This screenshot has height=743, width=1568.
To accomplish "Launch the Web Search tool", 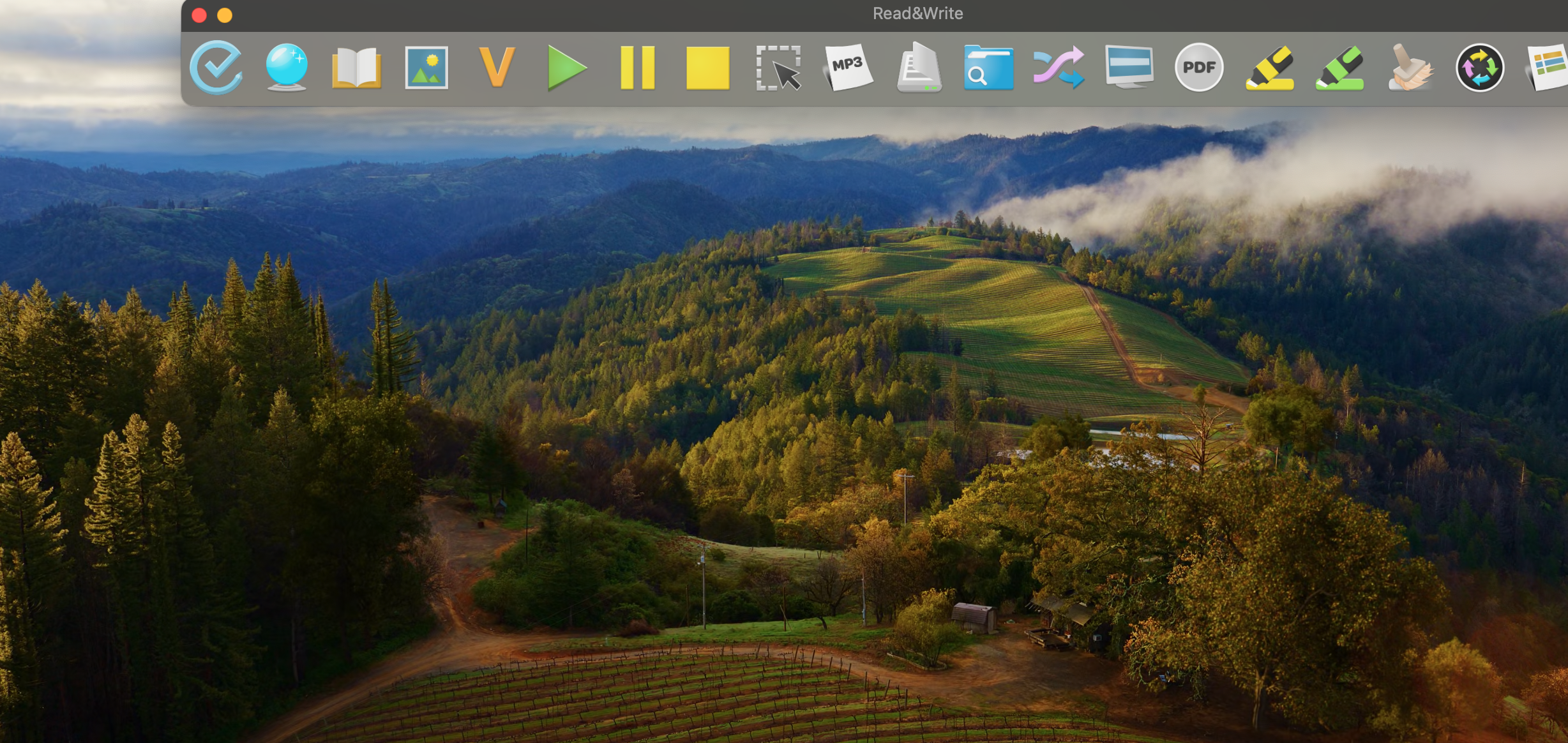I will [990, 67].
